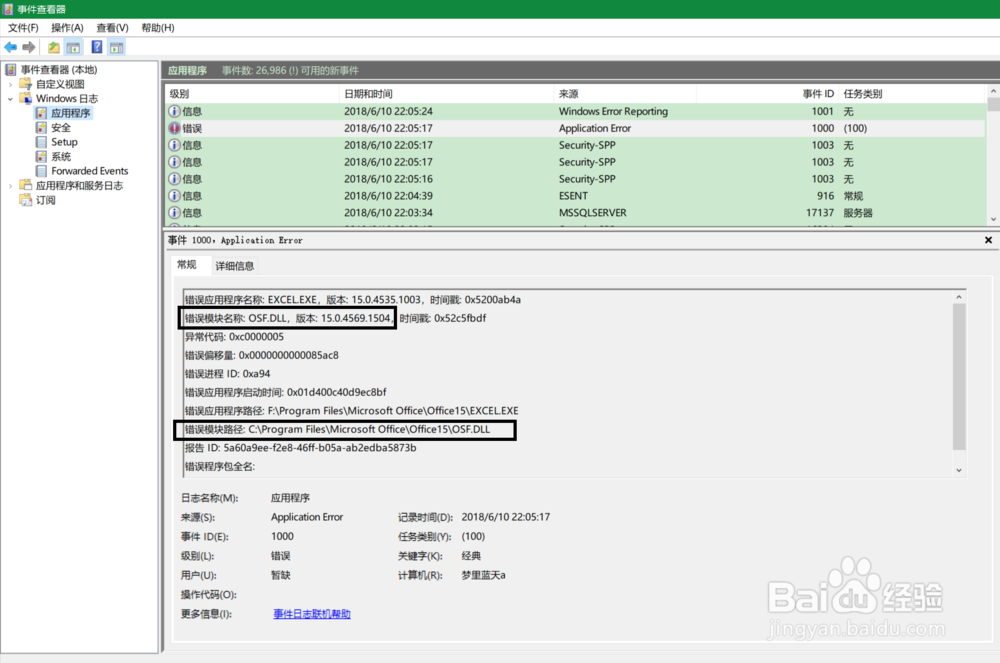Screen dimensions: 1000x663
Task: Click info icon of Windows Error Reporting row
Action: tap(174, 111)
